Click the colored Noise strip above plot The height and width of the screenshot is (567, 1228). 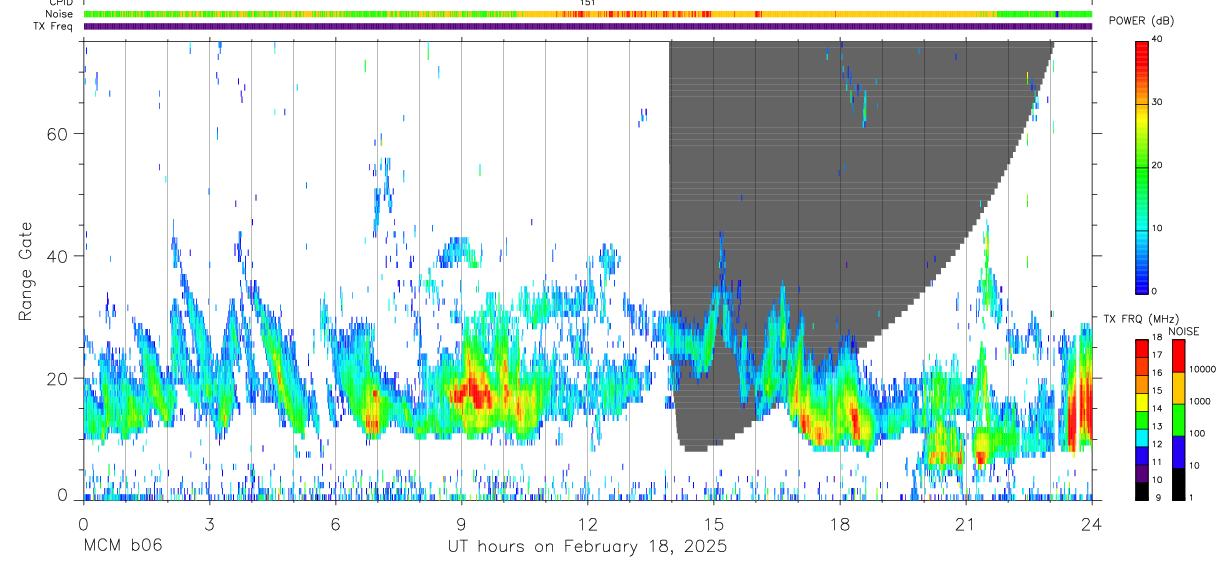588,14
